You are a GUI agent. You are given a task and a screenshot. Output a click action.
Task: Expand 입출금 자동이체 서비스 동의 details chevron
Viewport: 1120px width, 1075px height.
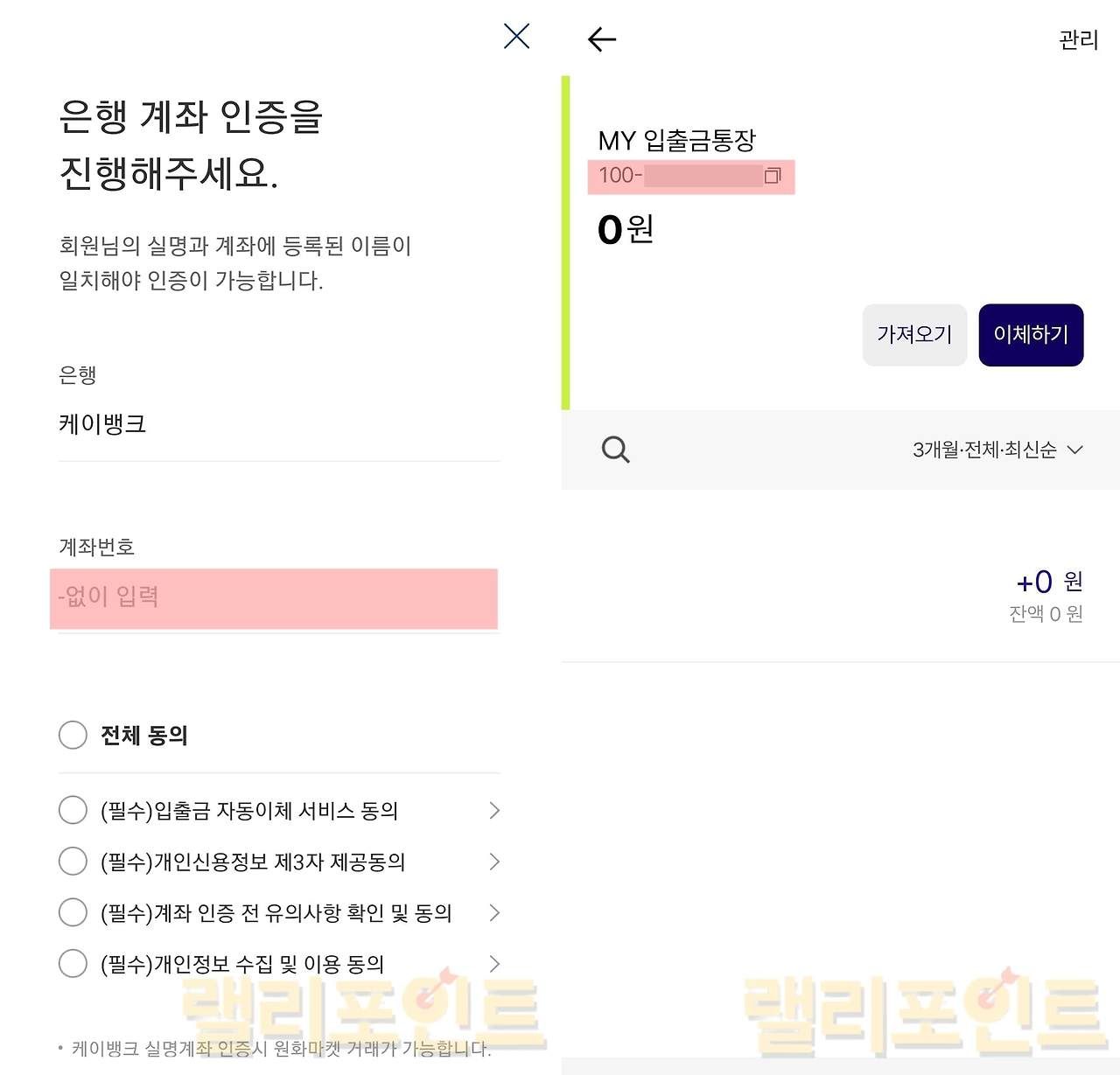[x=493, y=811]
